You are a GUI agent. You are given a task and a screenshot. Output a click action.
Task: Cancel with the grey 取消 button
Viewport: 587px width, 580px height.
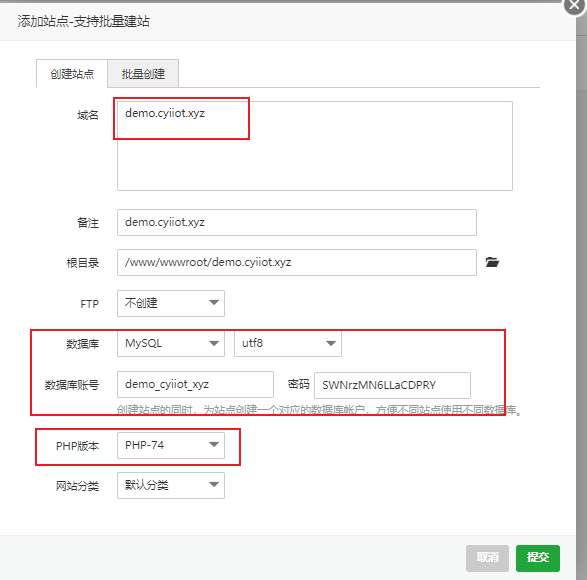(487, 558)
